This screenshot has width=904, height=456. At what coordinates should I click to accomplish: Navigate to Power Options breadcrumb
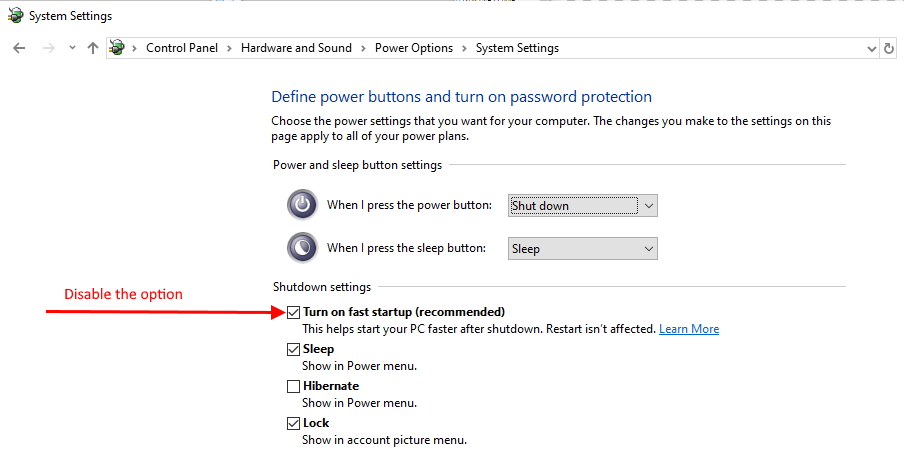tap(414, 48)
